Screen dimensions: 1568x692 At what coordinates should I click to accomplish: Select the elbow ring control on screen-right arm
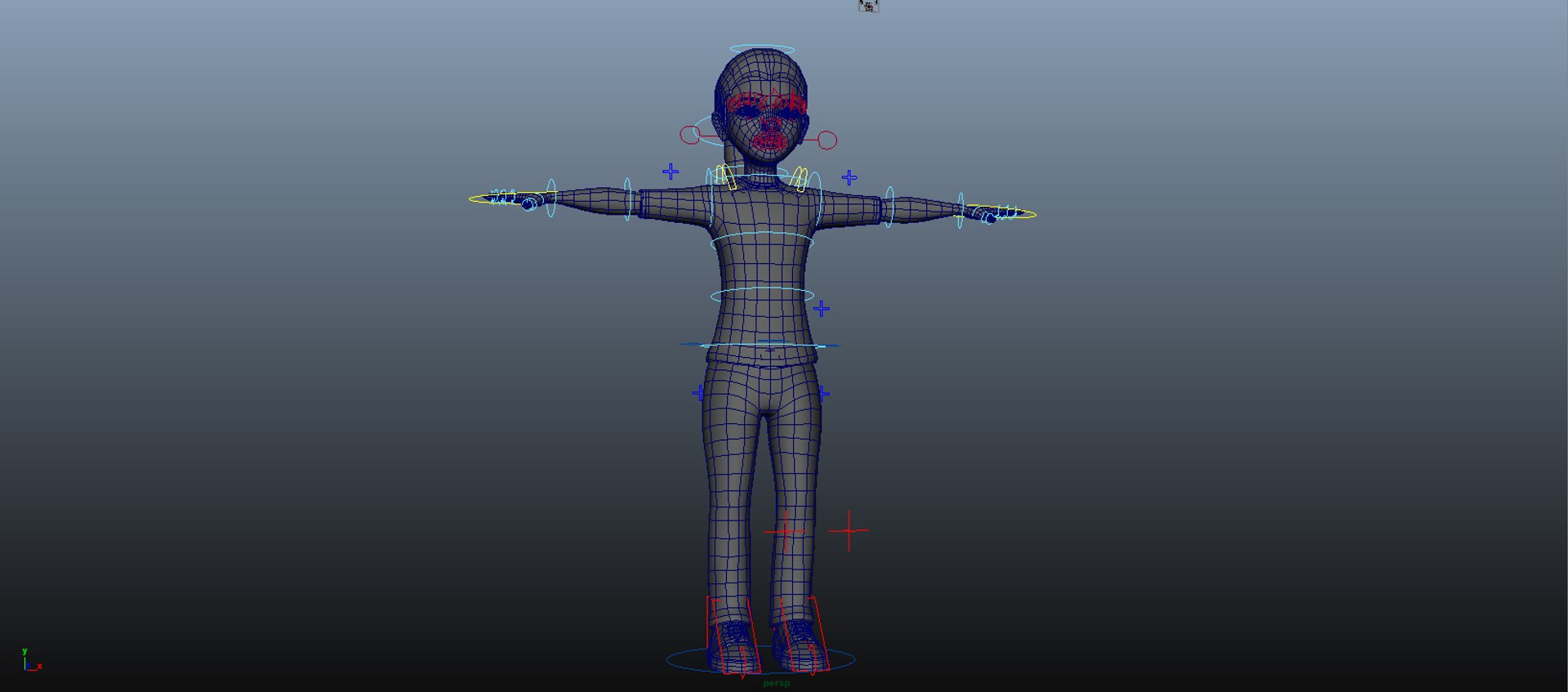pos(889,207)
